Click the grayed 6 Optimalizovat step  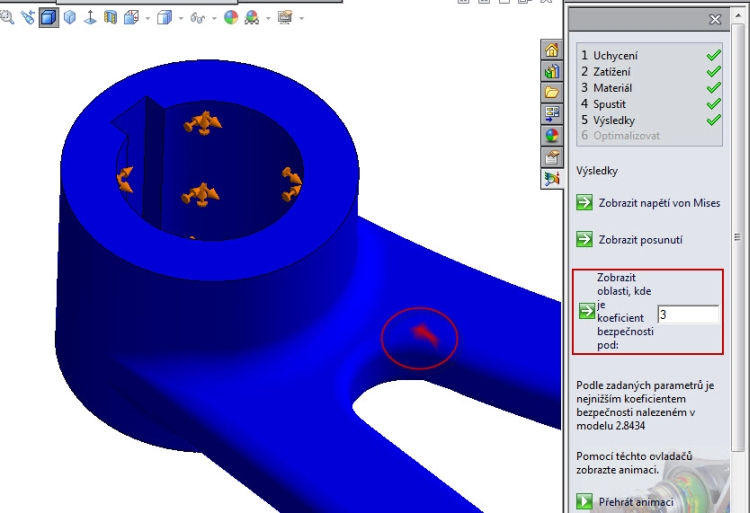click(x=620, y=136)
